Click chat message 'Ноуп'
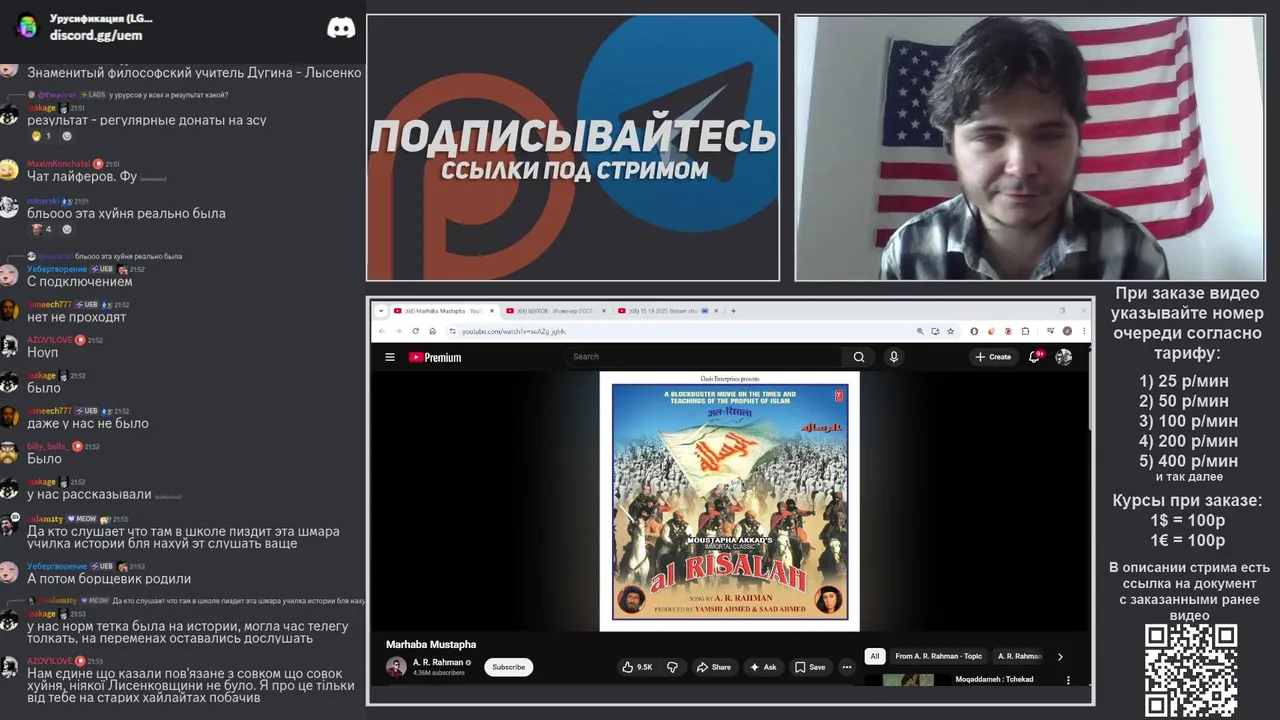 [x=43, y=352]
